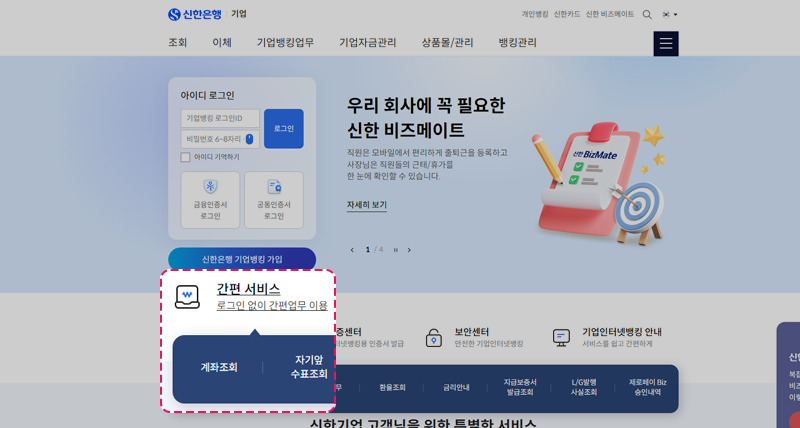The height and width of the screenshot is (428, 800).
Task: Click the Shinhan Bank logo
Action: [194, 14]
